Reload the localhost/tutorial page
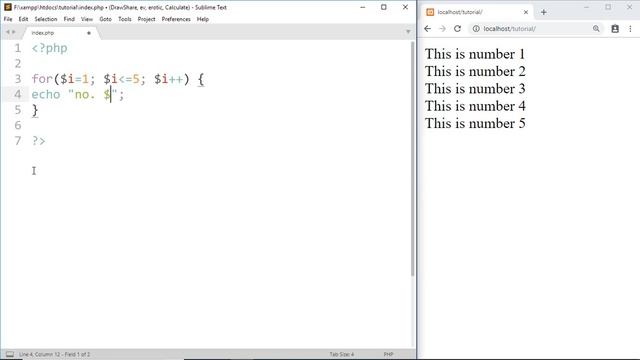 pyautogui.click(x=457, y=29)
